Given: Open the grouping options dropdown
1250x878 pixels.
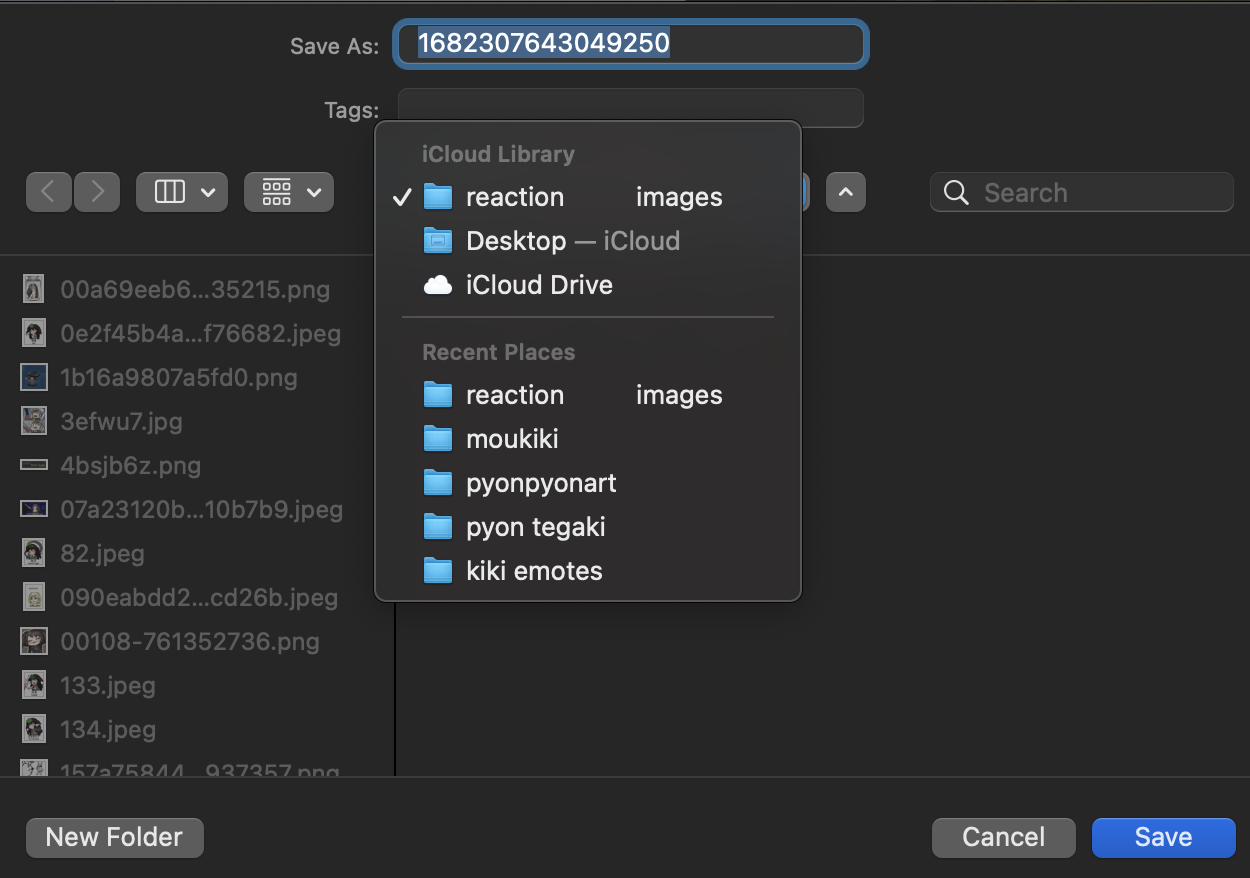Looking at the screenshot, I should click(x=289, y=192).
